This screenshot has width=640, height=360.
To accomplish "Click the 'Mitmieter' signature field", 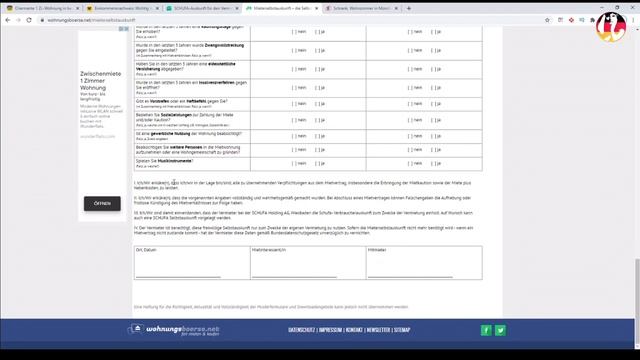I will point(424,262).
